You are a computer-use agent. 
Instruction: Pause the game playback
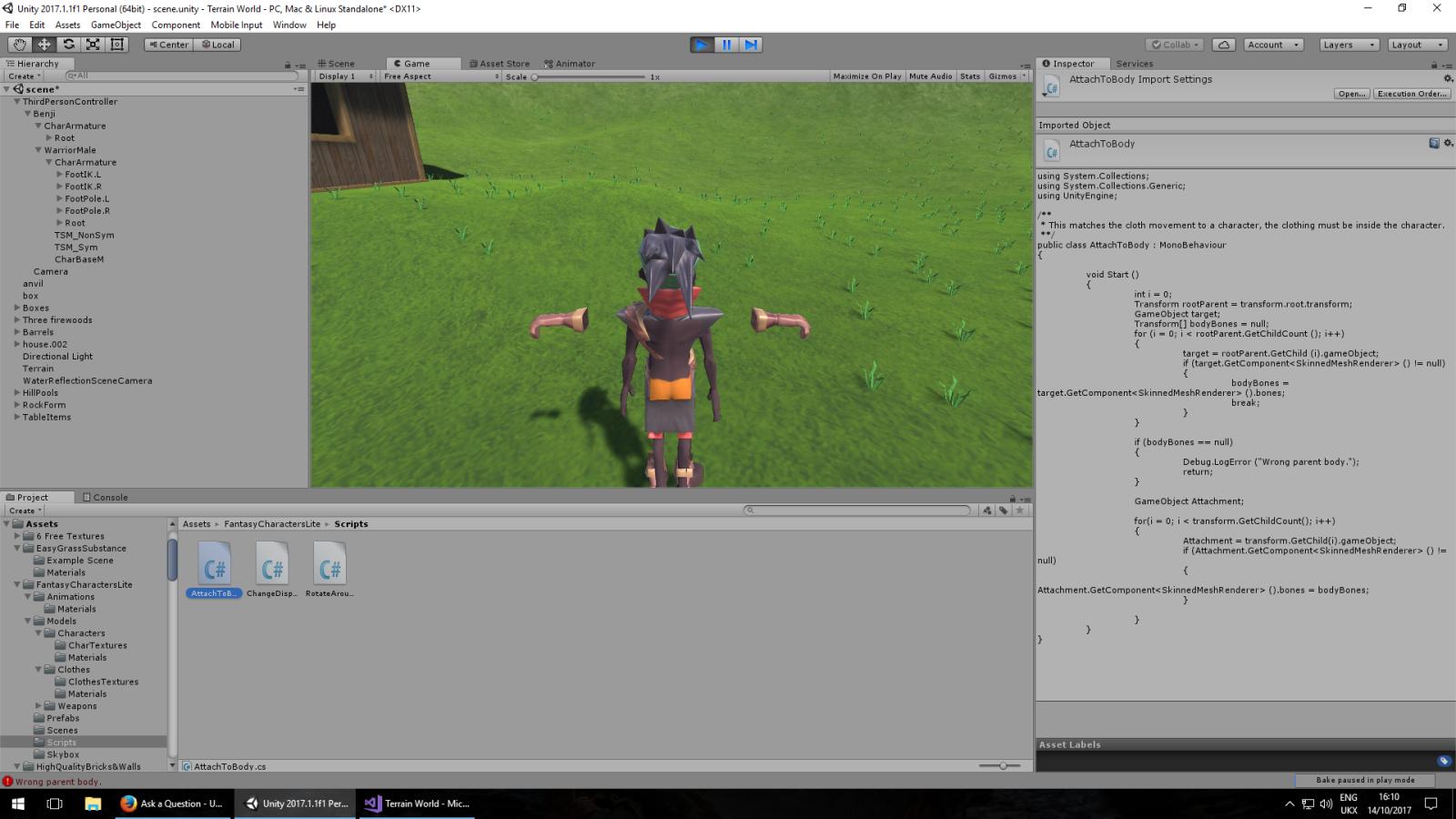point(726,45)
